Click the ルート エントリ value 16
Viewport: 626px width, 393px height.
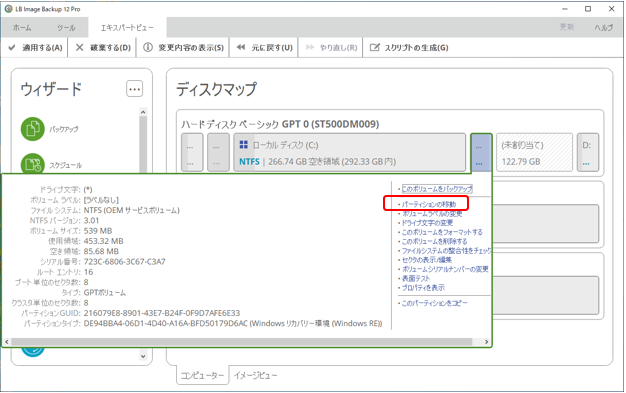tap(88, 272)
